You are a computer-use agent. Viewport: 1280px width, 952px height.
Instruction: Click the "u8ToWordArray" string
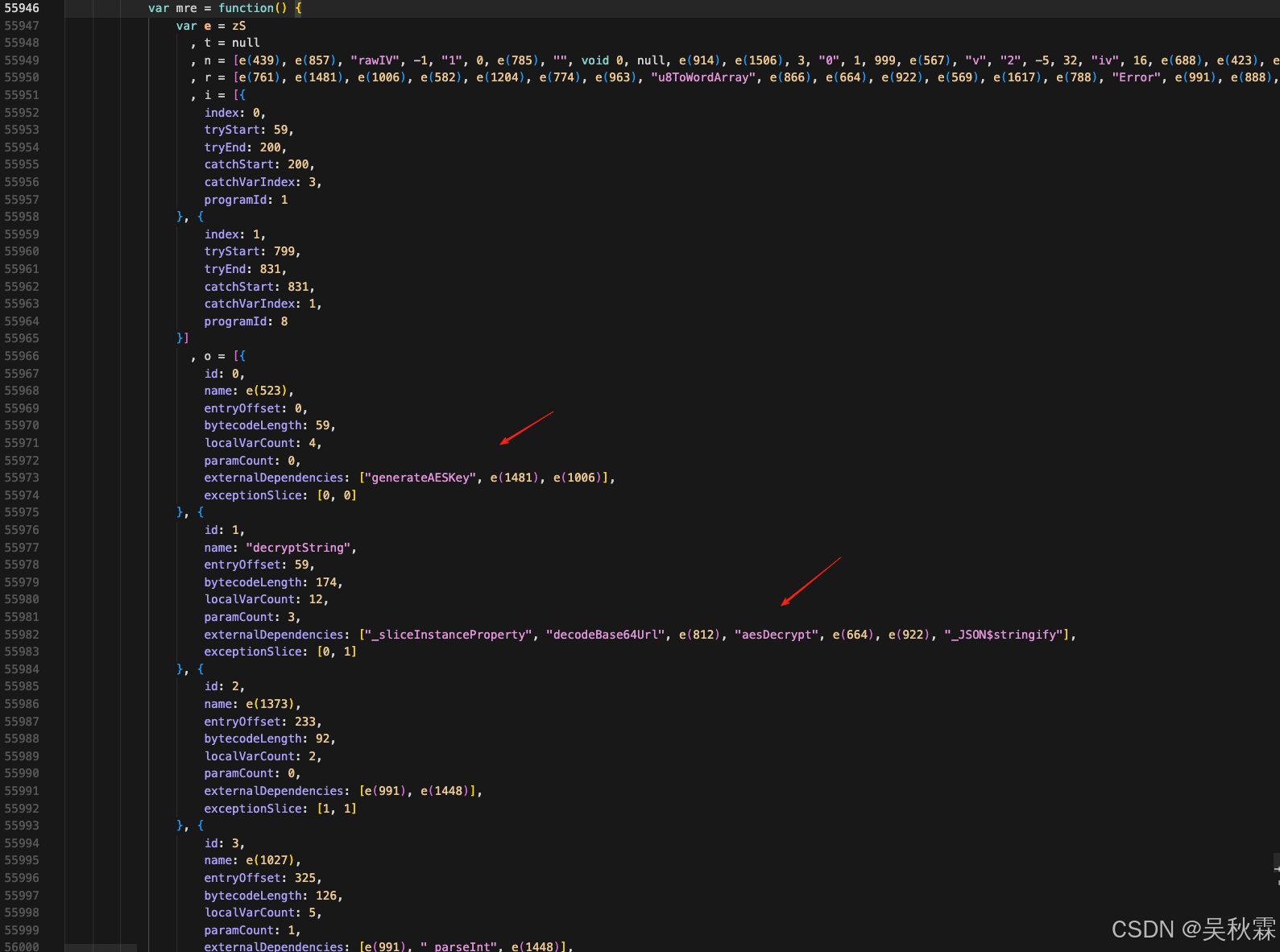pos(703,77)
